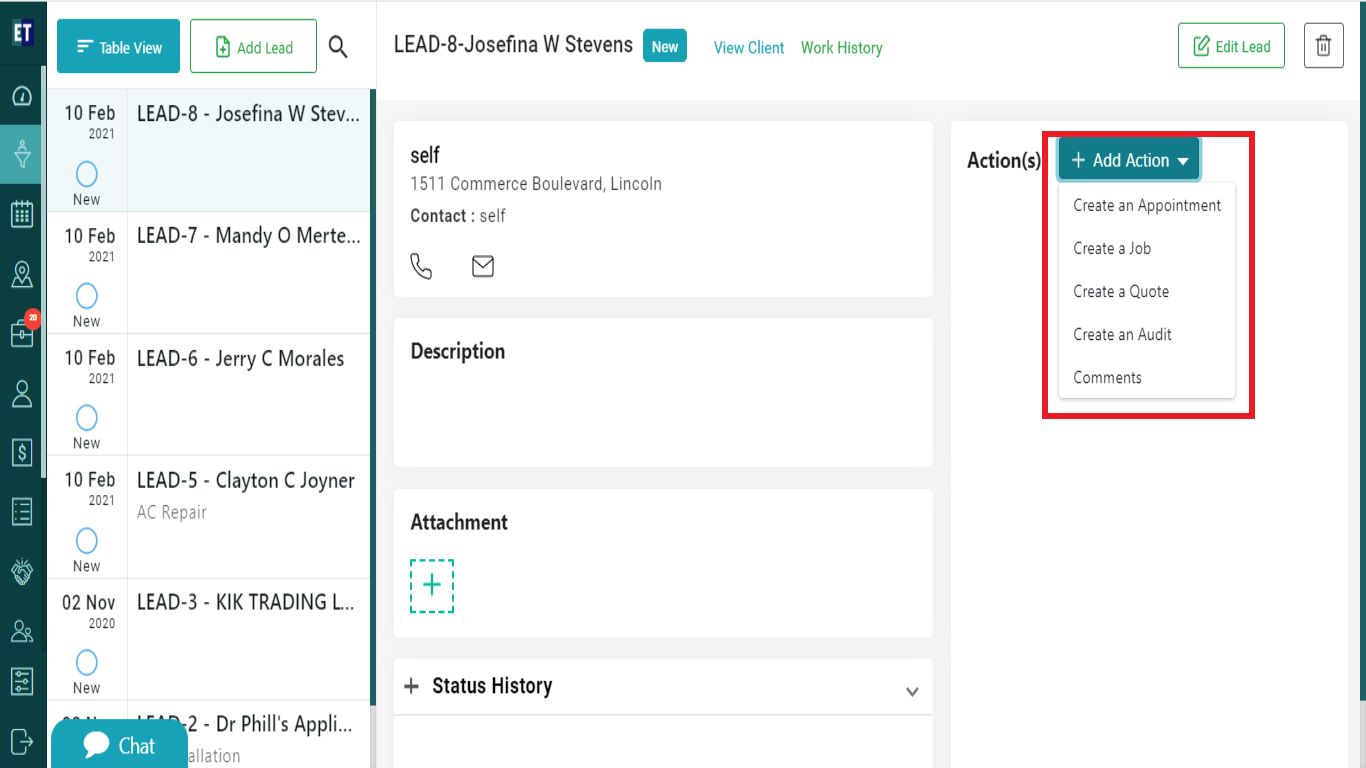Screen dimensions: 1366x768
Task: Switch to Table View
Action: click(x=118, y=47)
